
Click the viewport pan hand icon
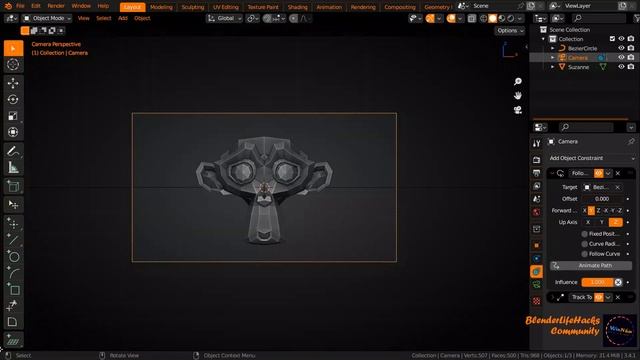518,96
